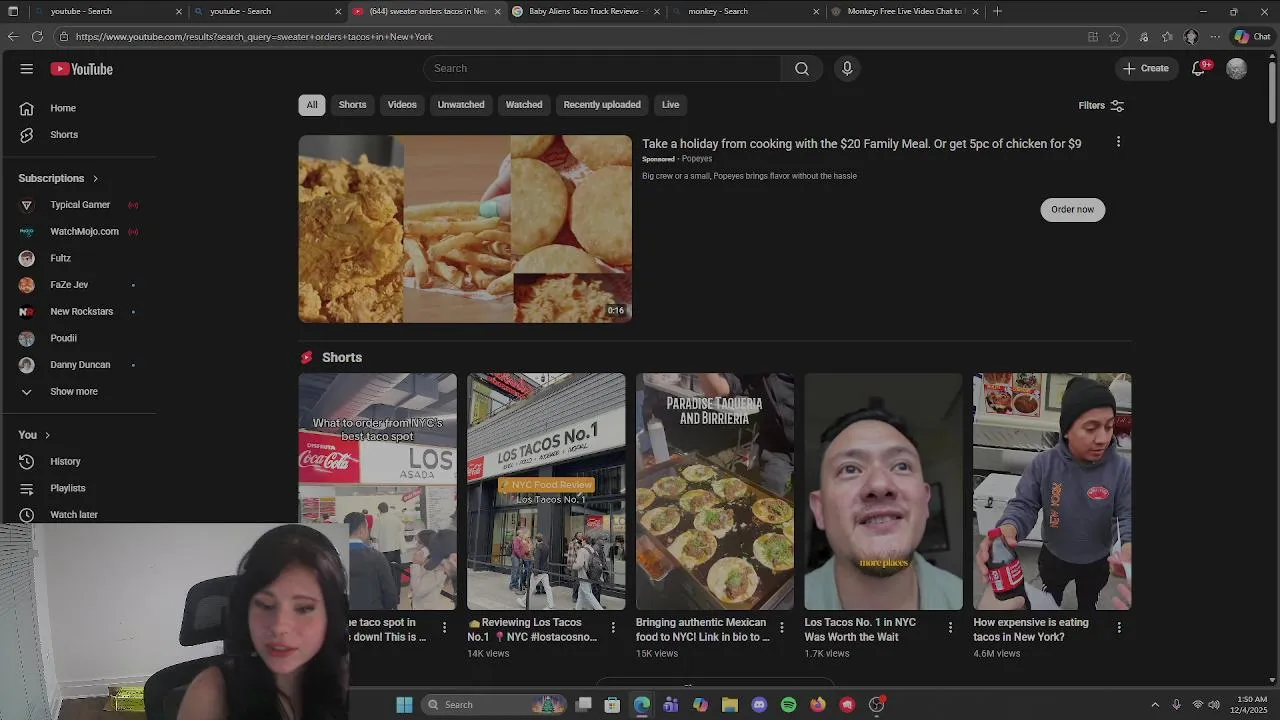Screen dimensions: 1280x720
Task: Open Microsoft Edge from taskbar
Action: [x=641, y=705]
